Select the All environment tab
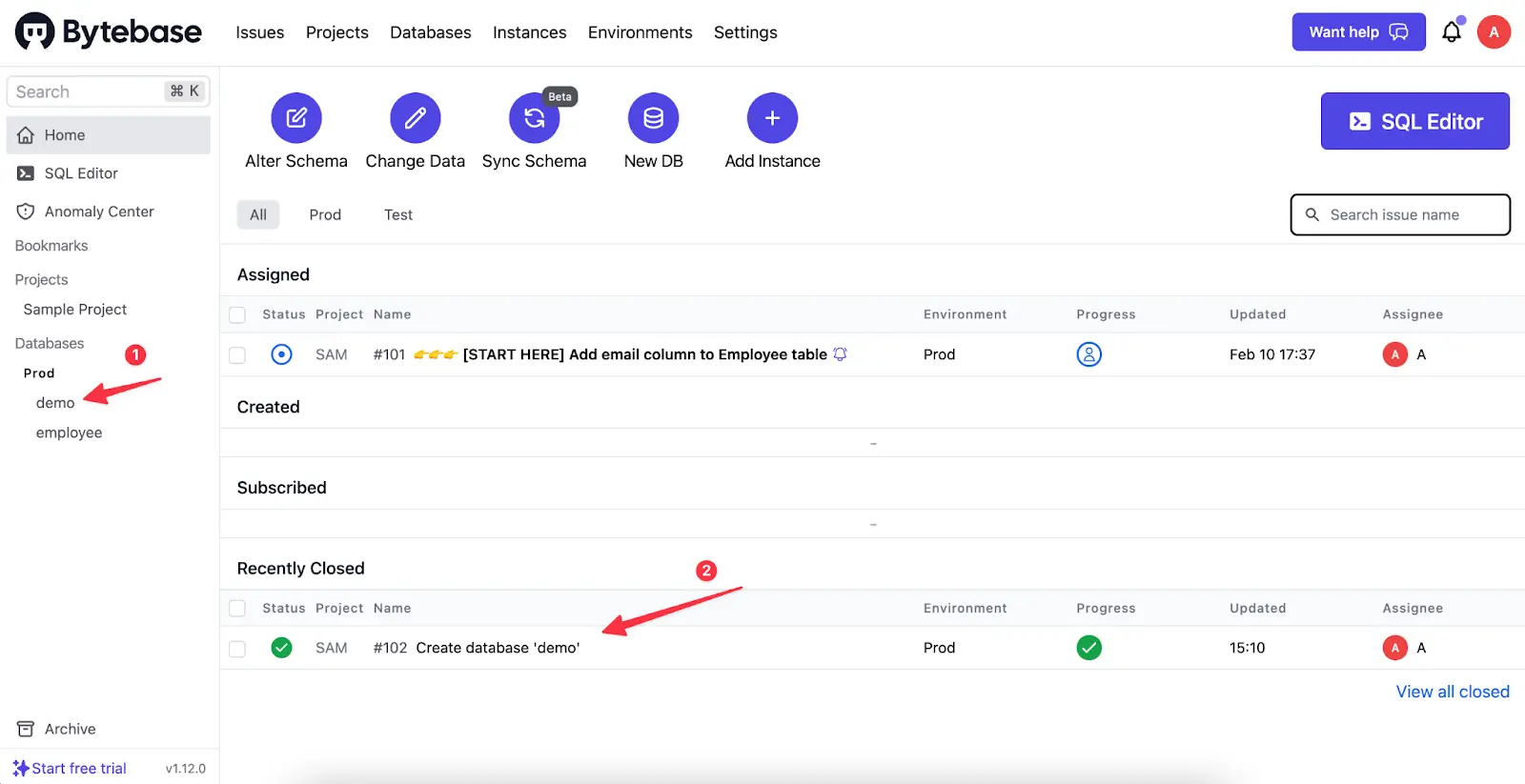The image size is (1525, 784). point(258,215)
